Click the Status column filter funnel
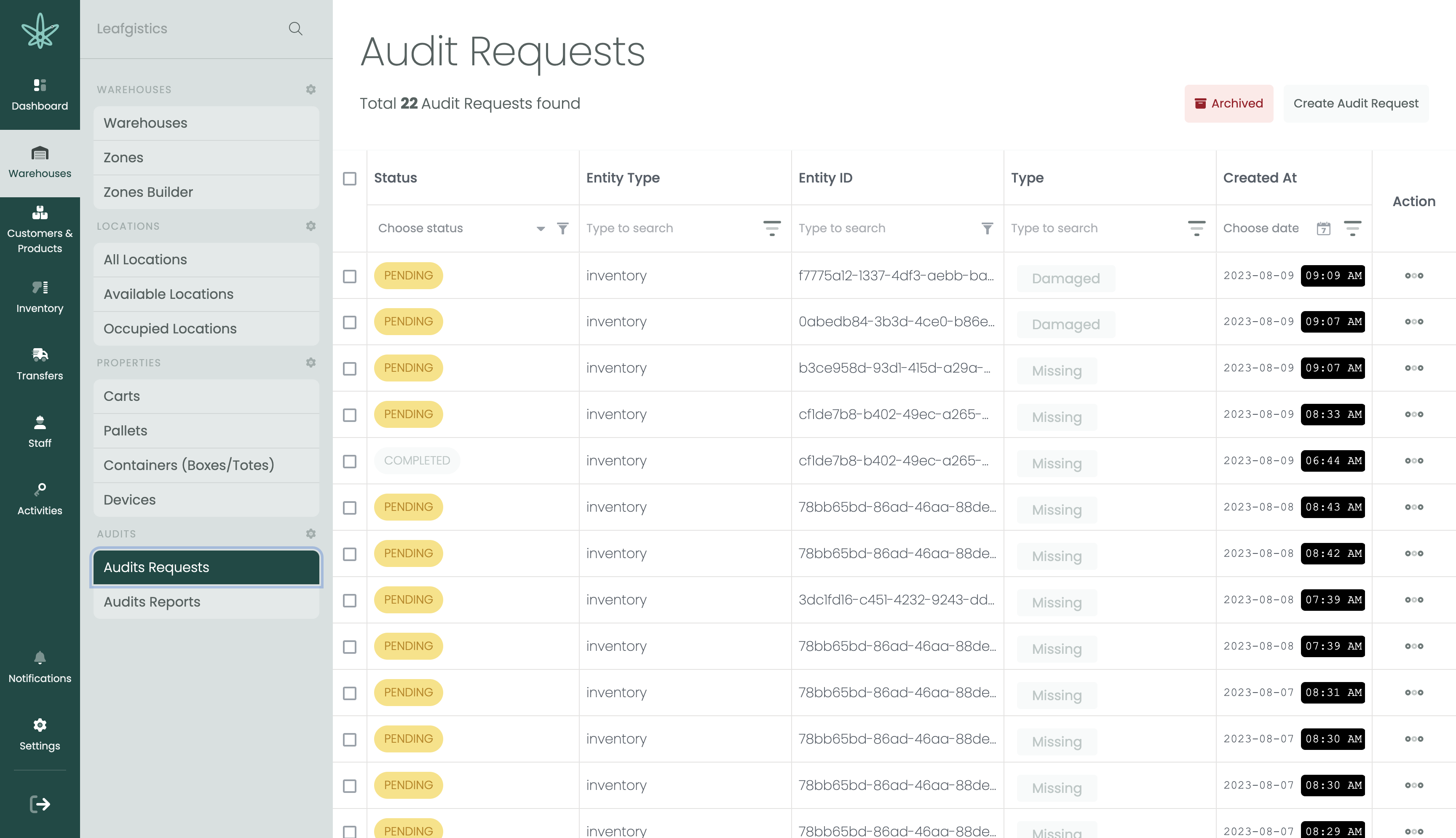 click(x=563, y=228)
